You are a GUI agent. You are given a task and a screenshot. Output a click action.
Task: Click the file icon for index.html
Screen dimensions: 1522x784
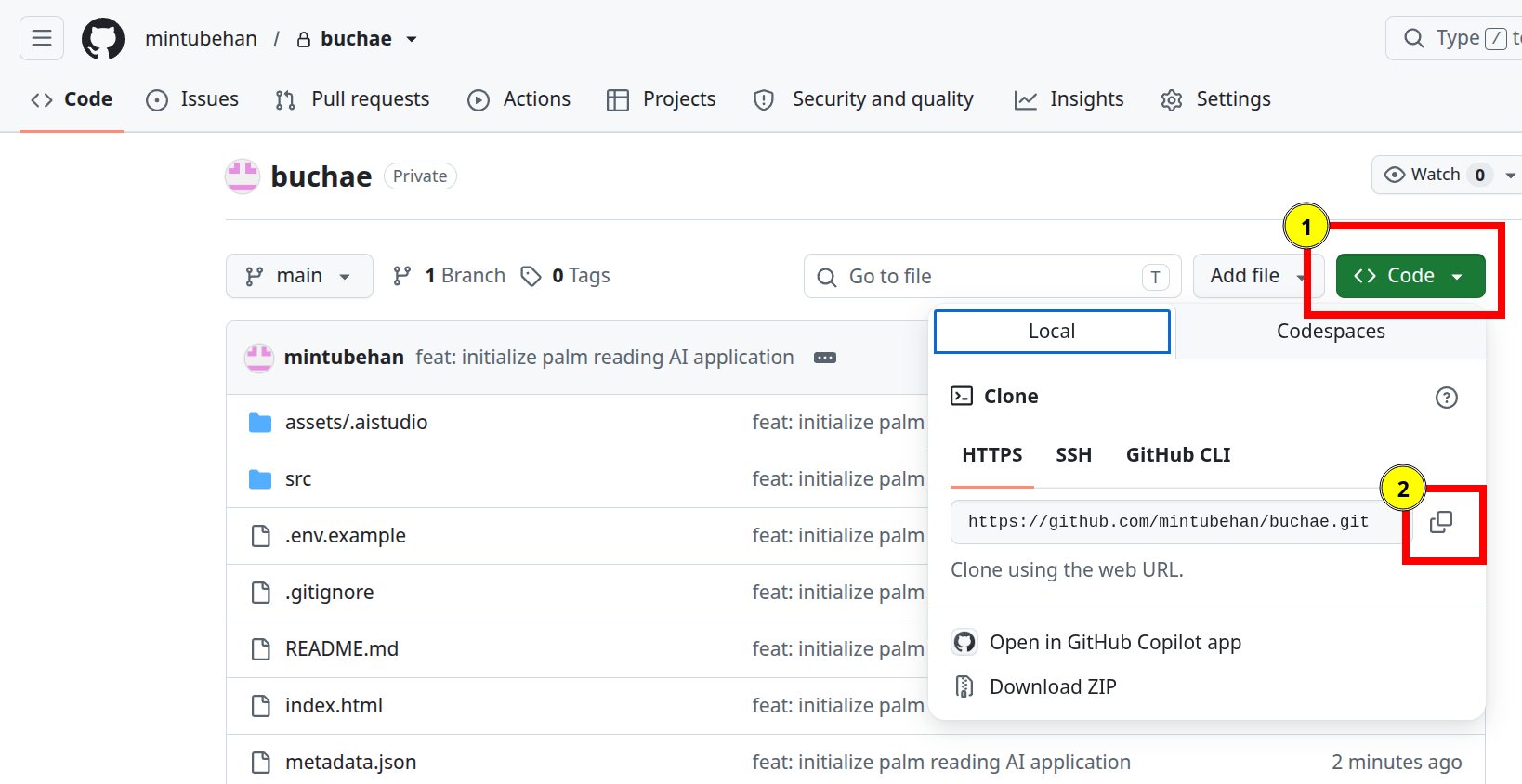coord(260,706)
